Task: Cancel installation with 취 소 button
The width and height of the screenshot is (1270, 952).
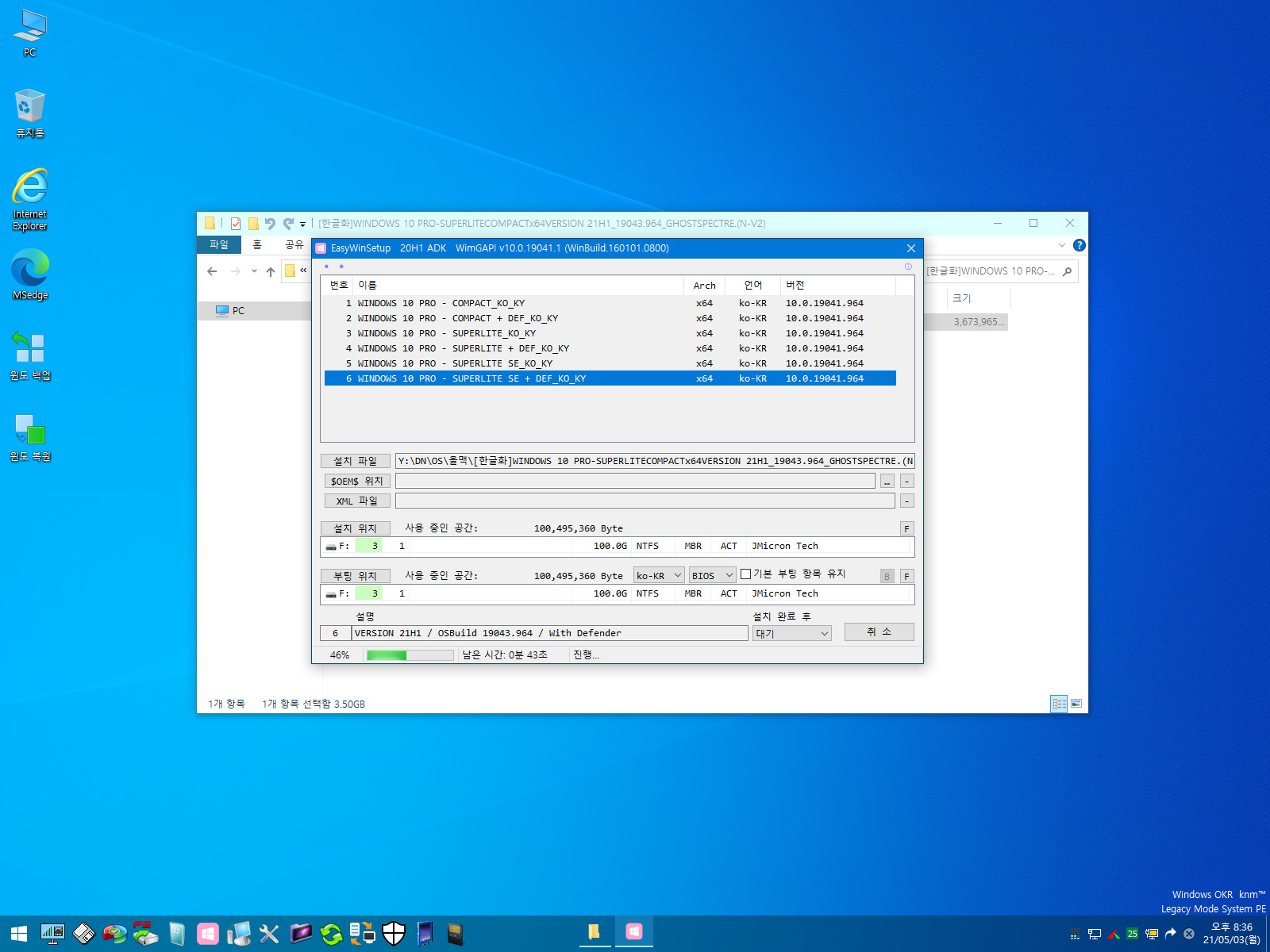Action: (x=879, y=631)
